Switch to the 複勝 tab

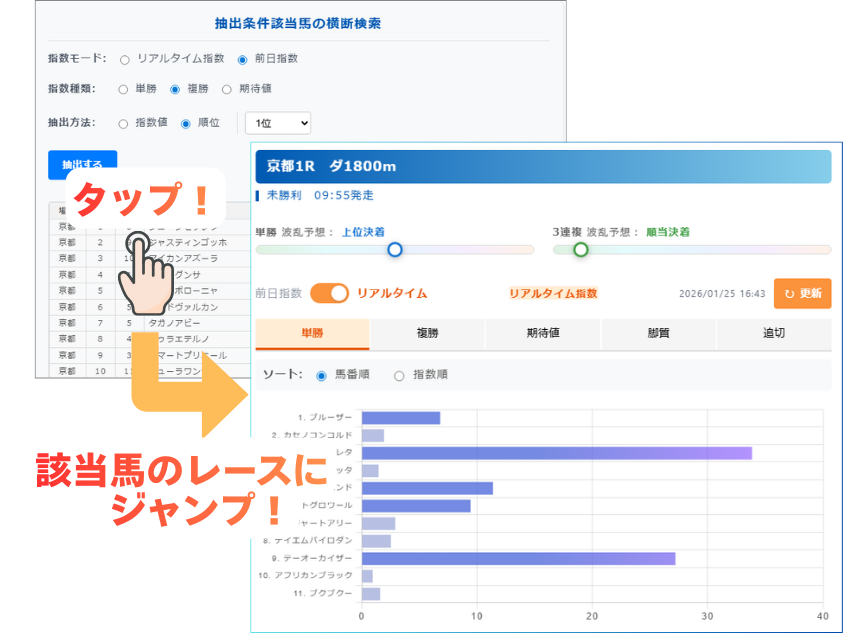click(x=427, y=334)
